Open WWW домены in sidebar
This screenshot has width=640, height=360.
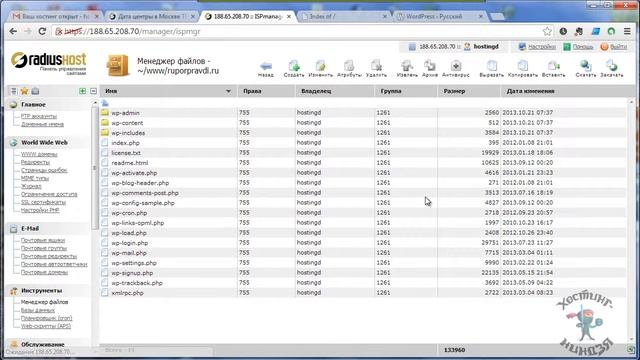click(x=39, y=154)
